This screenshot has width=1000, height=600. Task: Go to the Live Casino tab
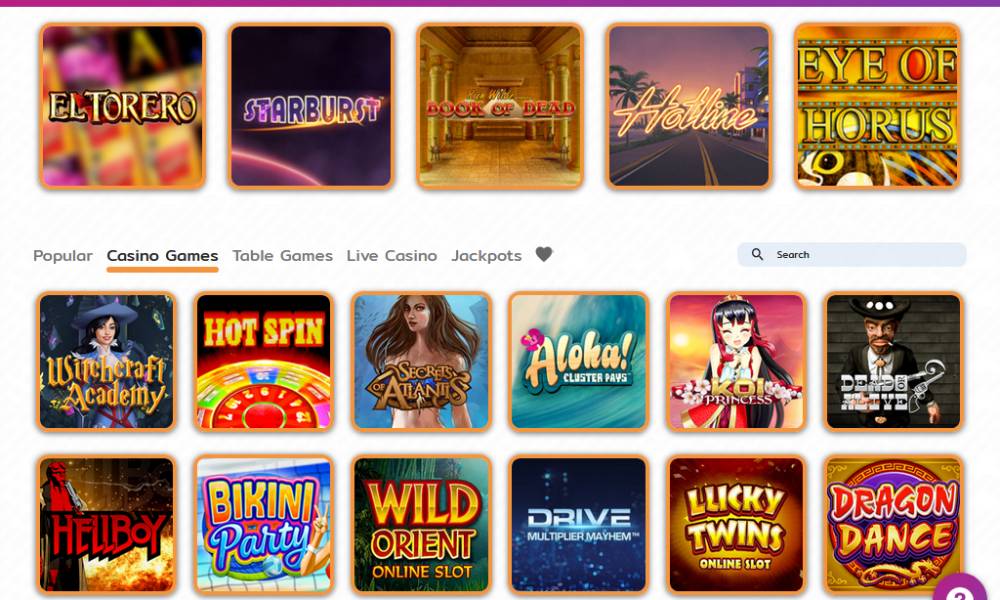tap(392, 256)
